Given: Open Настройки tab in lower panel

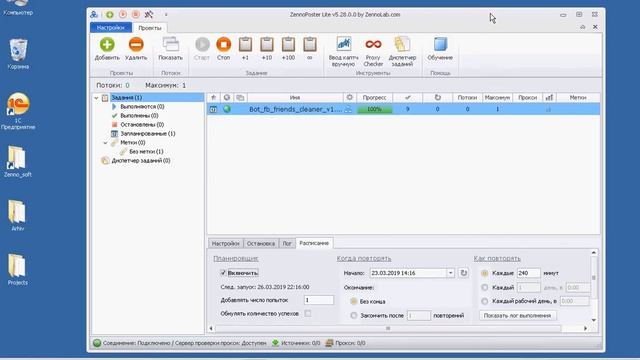Looking at the screenshot, I should tap(225, 243).
